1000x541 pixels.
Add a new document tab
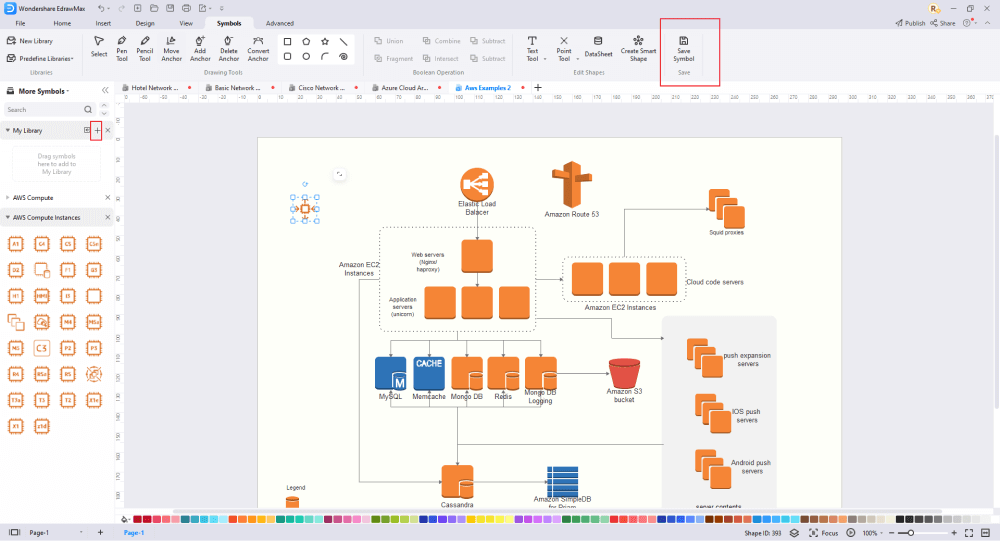point(538,87)
